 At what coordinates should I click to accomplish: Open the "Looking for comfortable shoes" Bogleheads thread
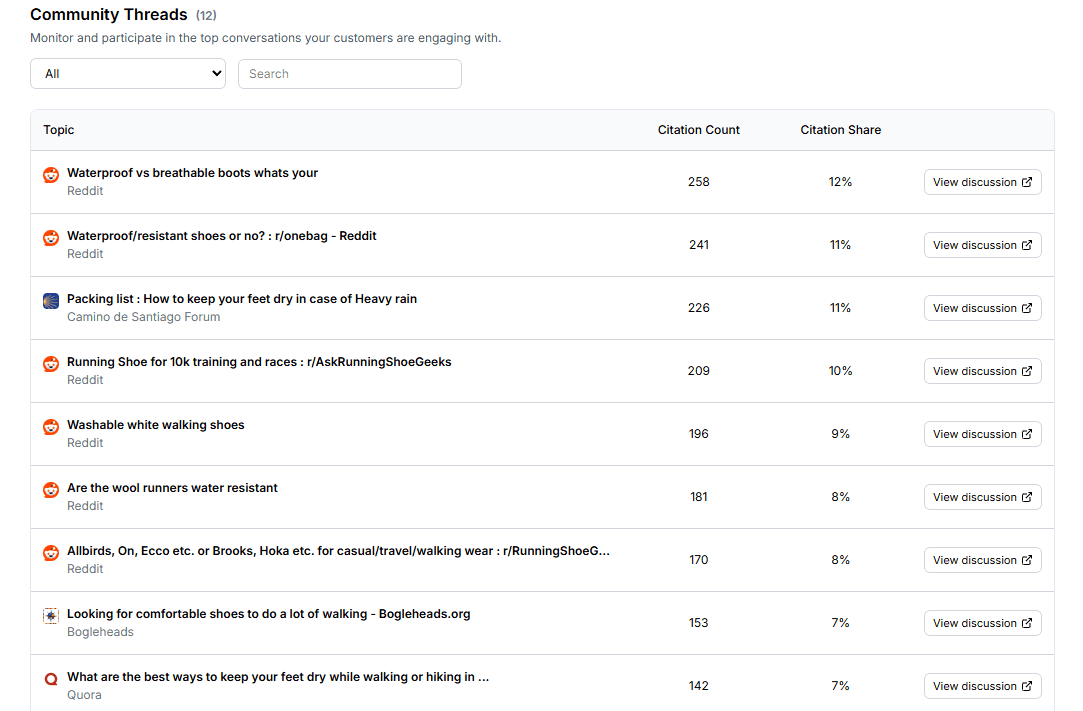268,614
